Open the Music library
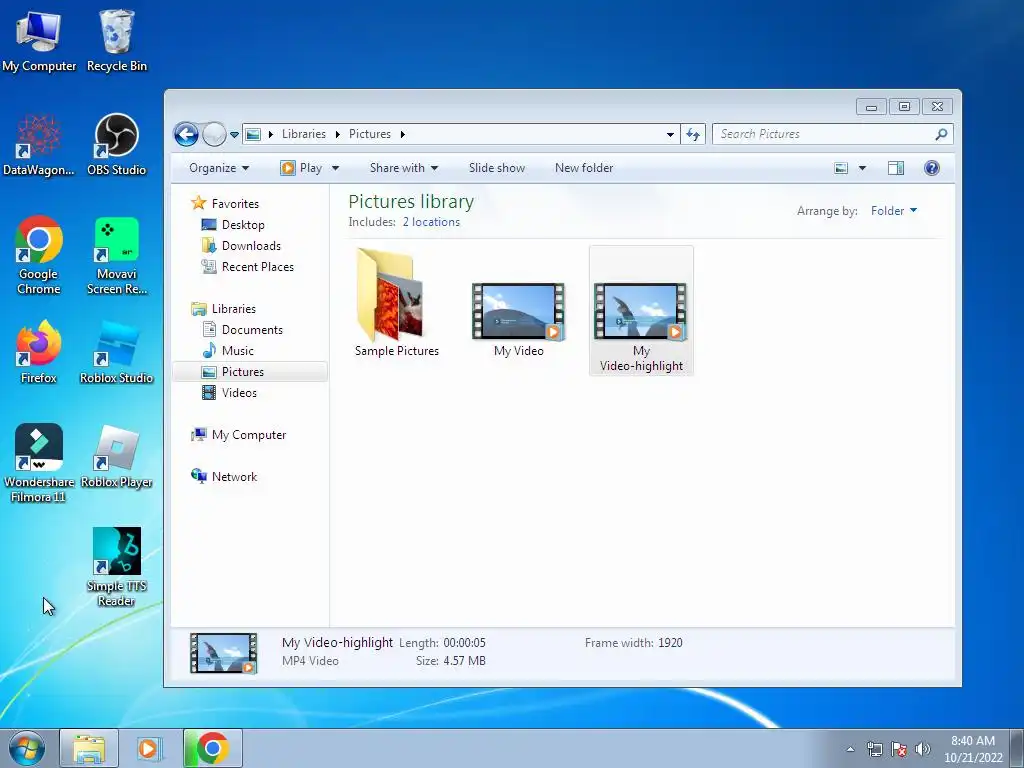The height and width of the screenshot is (768, 1024). click(228, 351)
